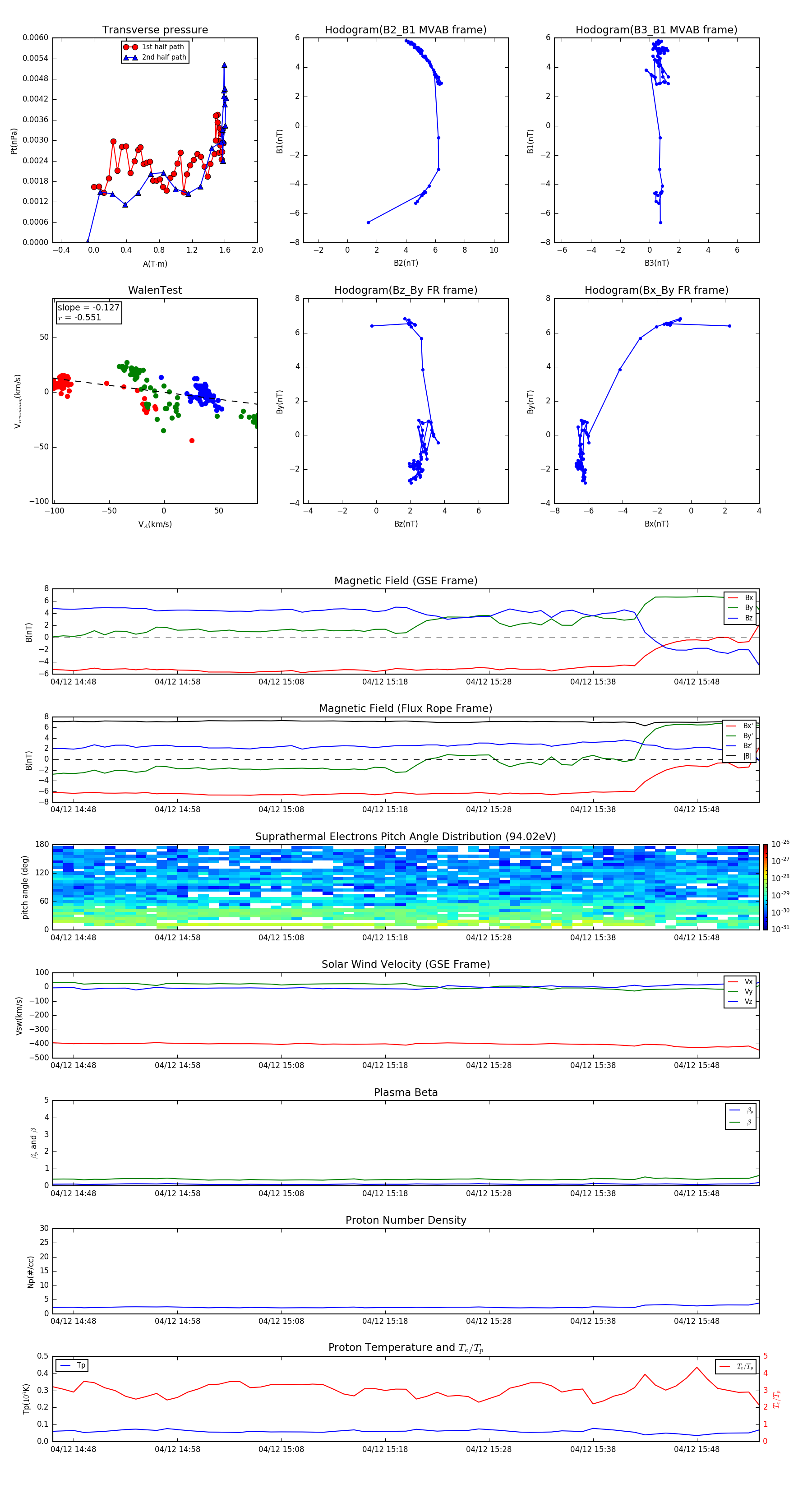Click the 'Hodogram(Bx_By FR frame)' title
Image resolution: width=812 pixels, height=1489 pixels.
[x=656, y=290]
